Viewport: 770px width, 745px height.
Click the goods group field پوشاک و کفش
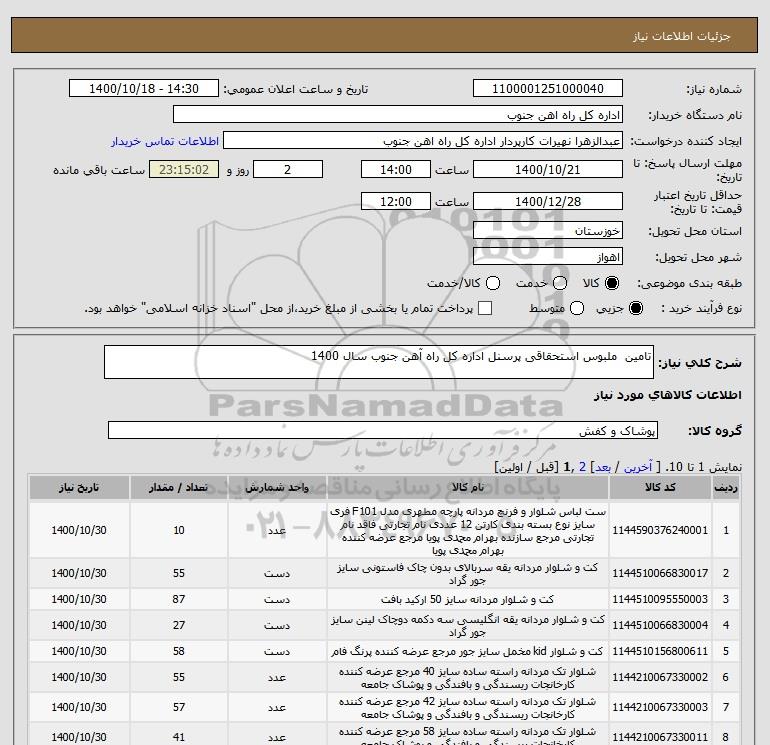(x=383, y=430)
